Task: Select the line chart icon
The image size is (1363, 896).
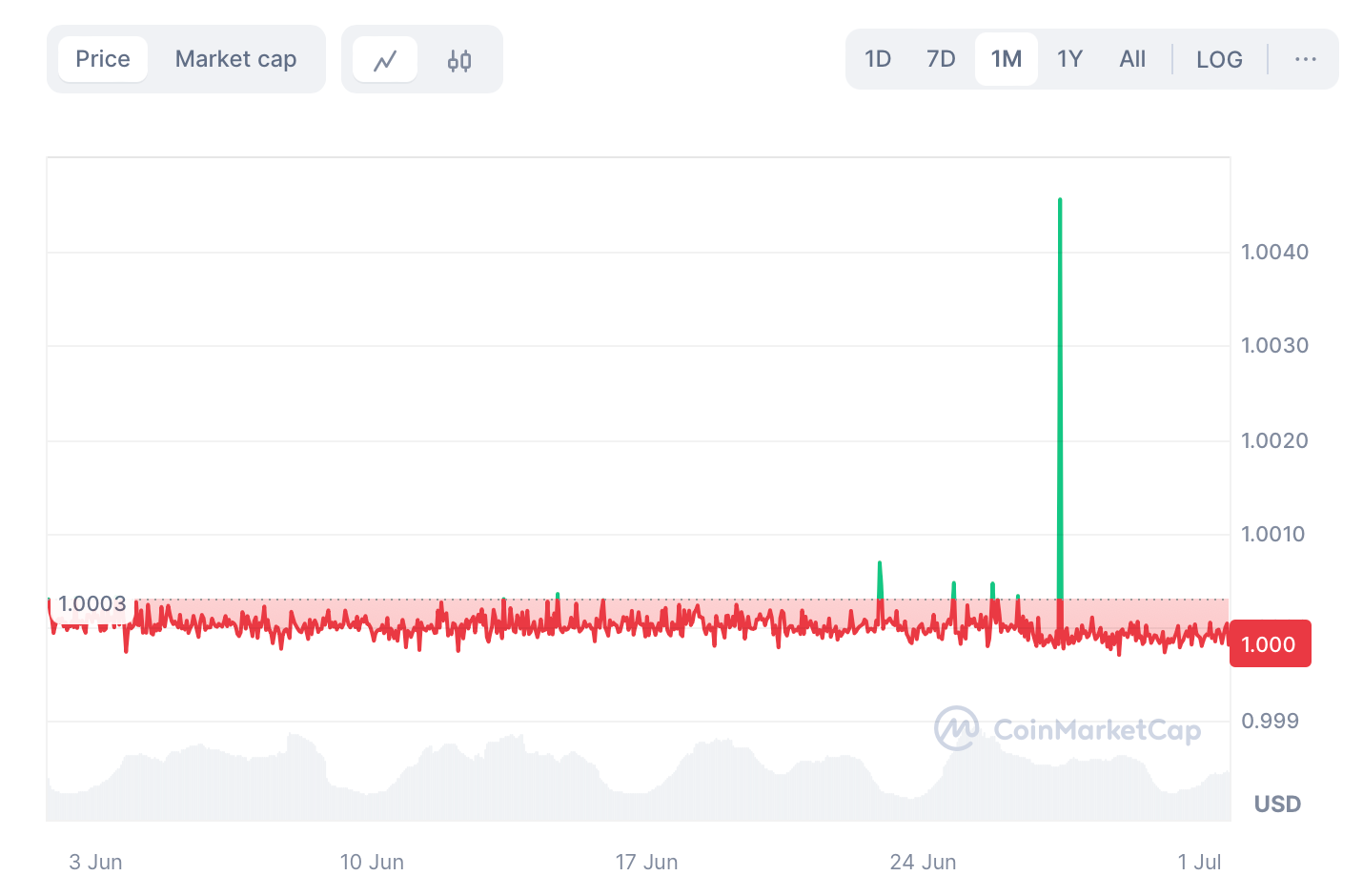Action: tap(384, 58)
